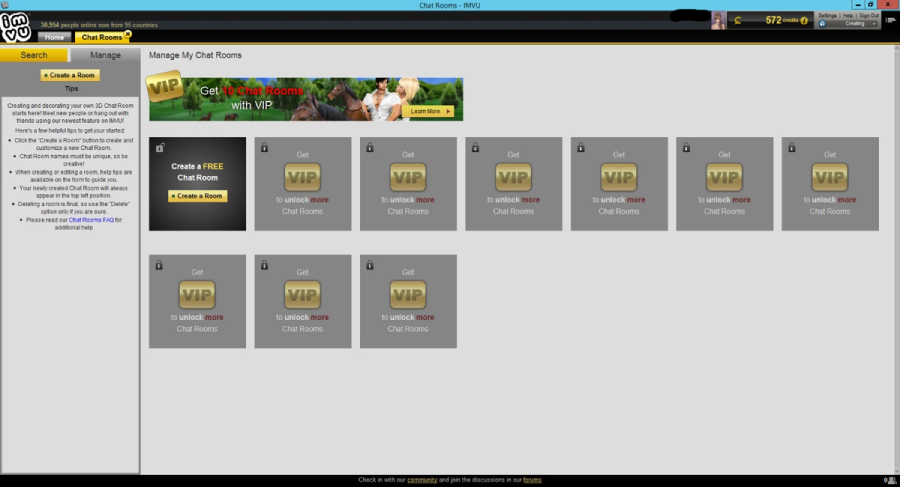Open the Help link

848,16
